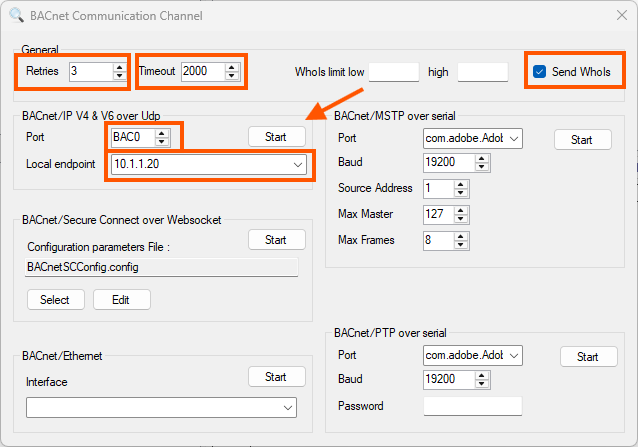The height and width of the screenshot is (447, 638).
Task: Click the magnifier icon in the title bar
Action: pos(16,15)
